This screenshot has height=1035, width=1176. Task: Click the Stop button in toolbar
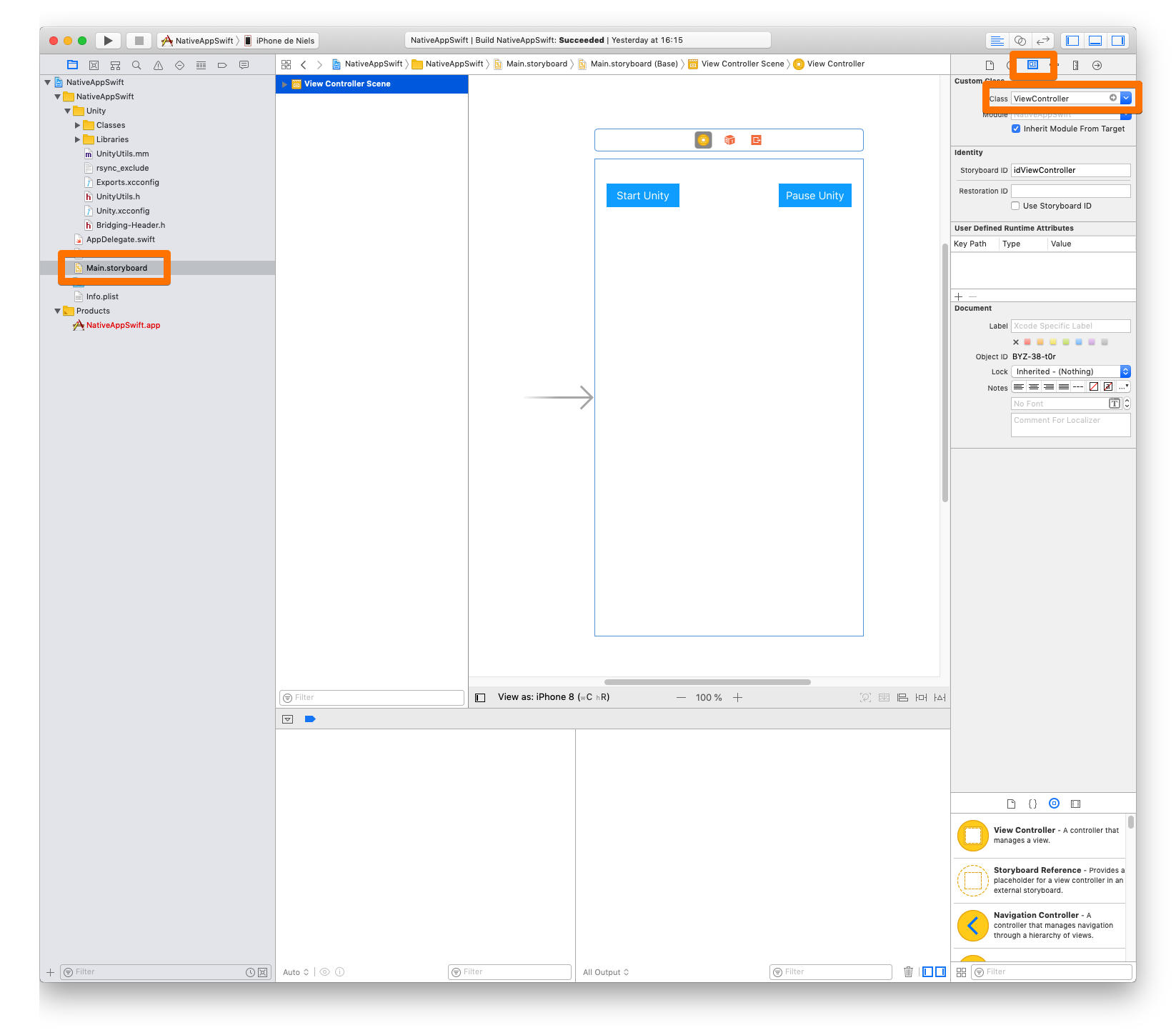pos(139,41)
